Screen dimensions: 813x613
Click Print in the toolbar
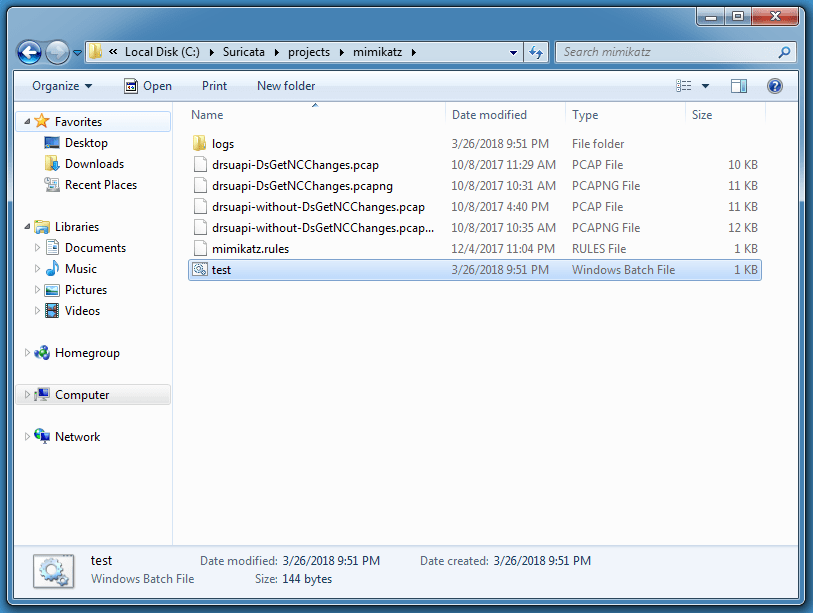[214, 86]
